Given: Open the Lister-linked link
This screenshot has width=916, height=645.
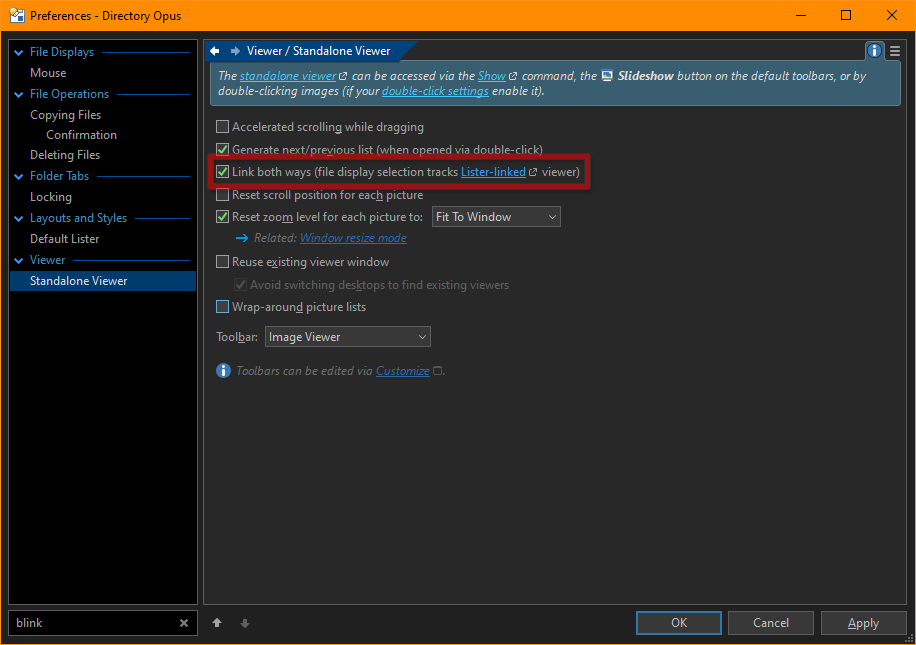Looking at the screenshot, I should click(x=493, y=172).
